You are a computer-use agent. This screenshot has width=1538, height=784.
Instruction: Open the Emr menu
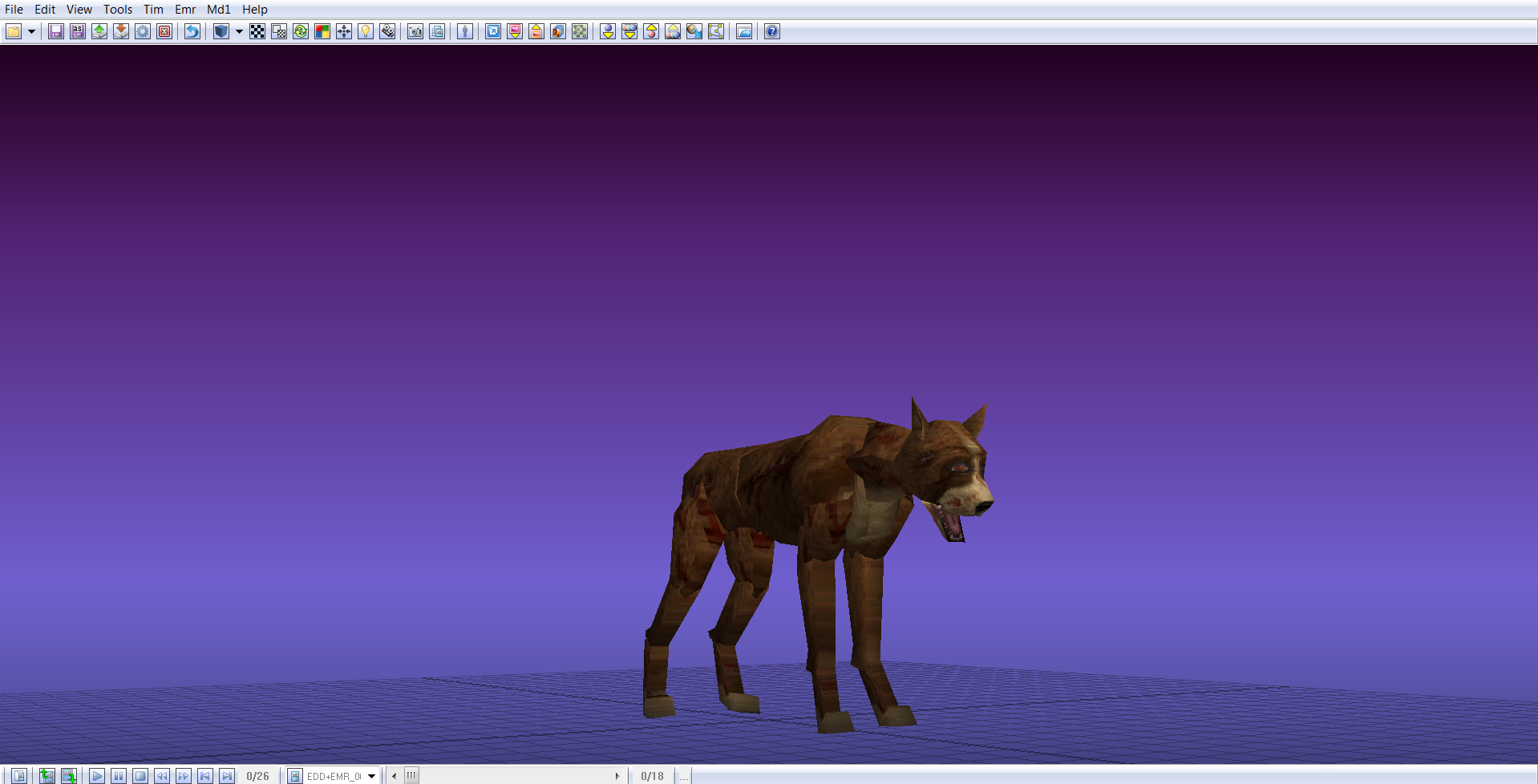(x=185, y=10)
